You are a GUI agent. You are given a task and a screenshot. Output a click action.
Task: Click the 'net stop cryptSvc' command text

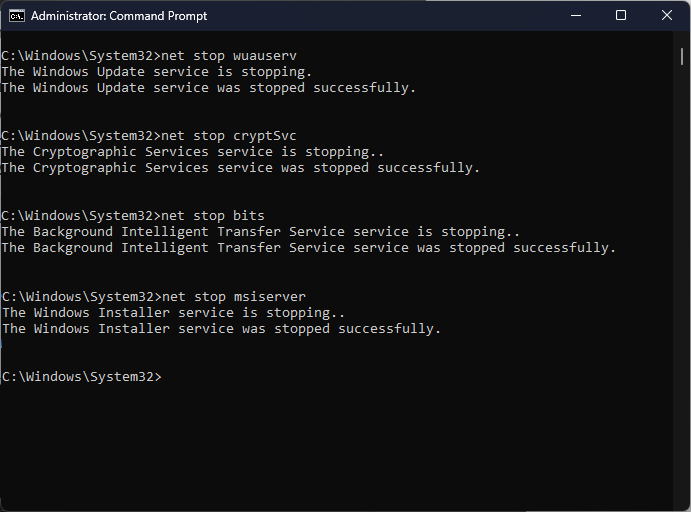[x=229, y=135]
